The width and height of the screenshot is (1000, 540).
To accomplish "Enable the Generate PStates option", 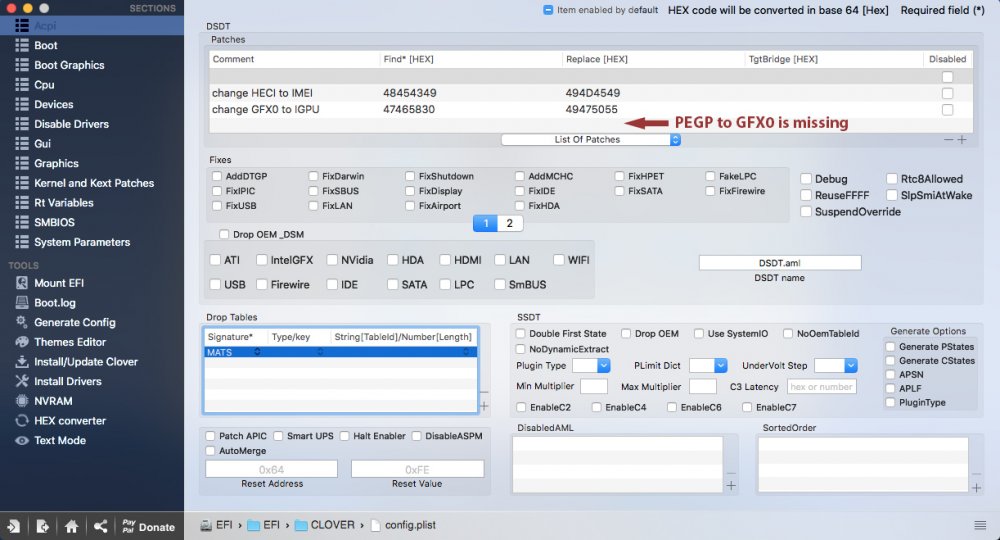I will [890, 347].
